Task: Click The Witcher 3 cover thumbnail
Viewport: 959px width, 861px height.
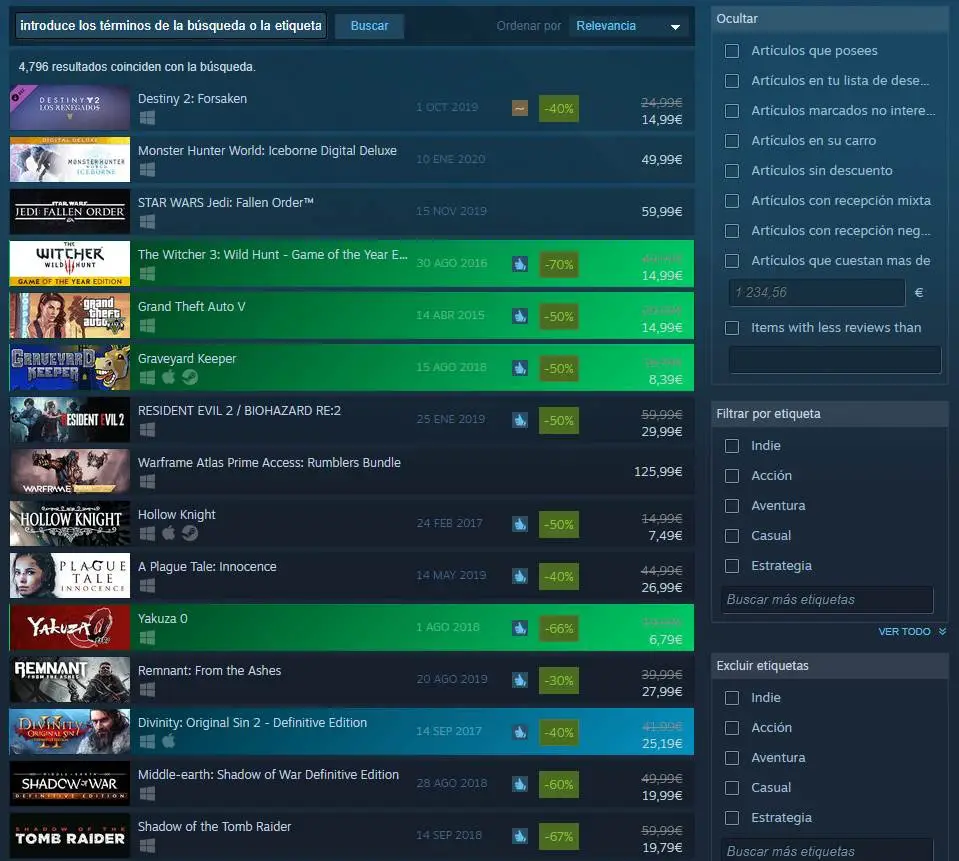Action: coord(70,264)
